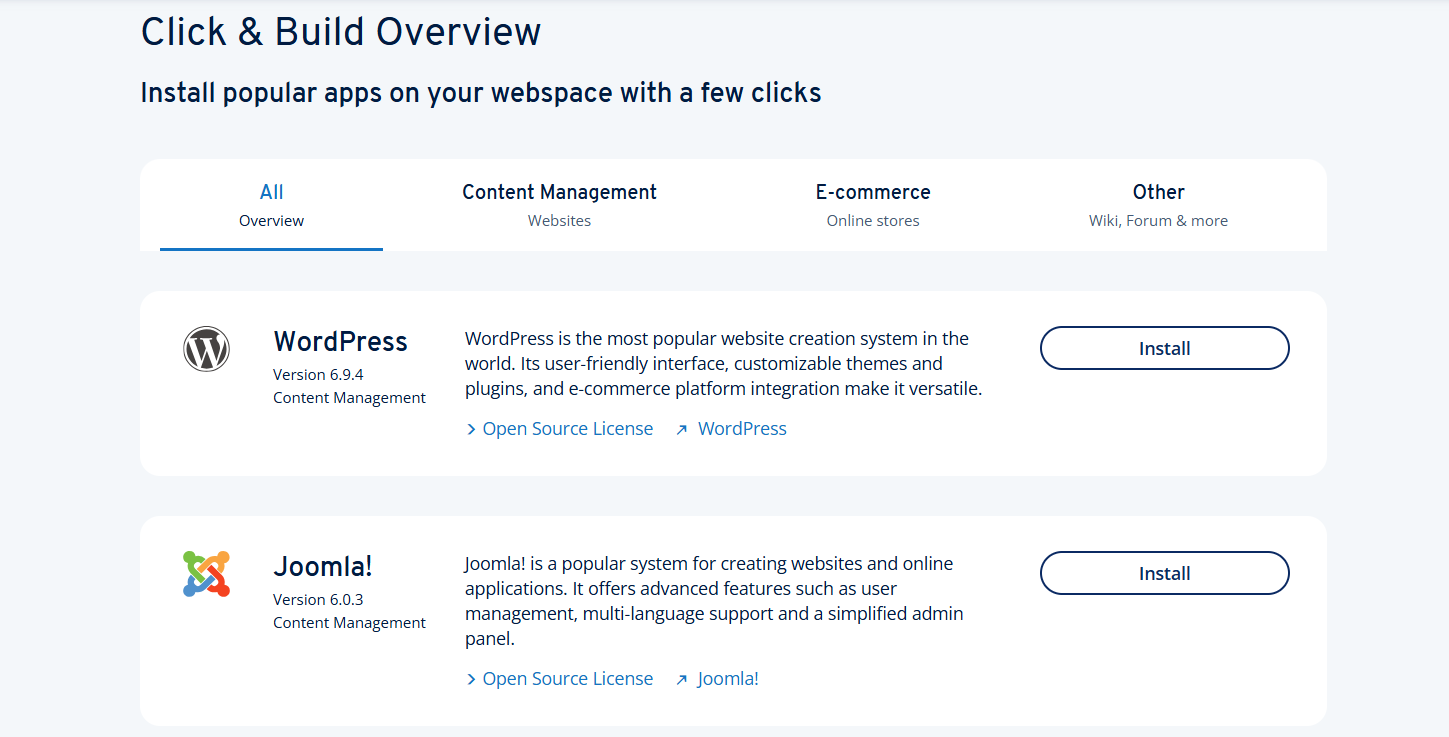1449x737 pixels.
Task: Click the external-link arrow beside Joomla! link
Action: point(682,679)
